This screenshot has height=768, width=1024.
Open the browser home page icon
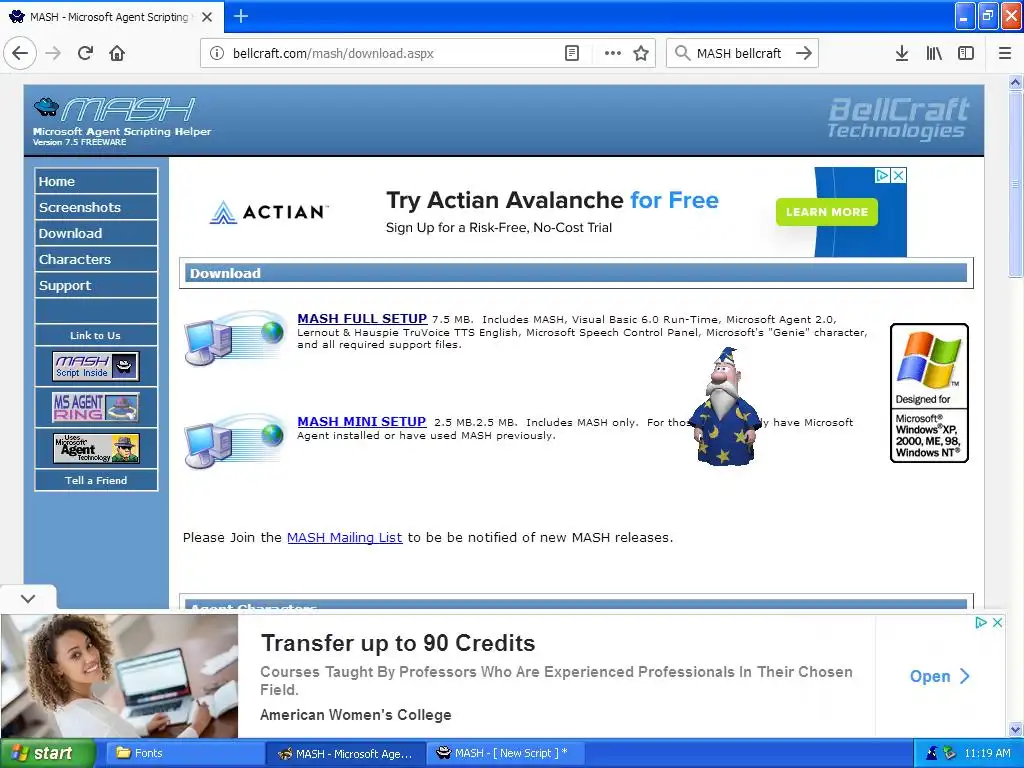click(117, 53)
